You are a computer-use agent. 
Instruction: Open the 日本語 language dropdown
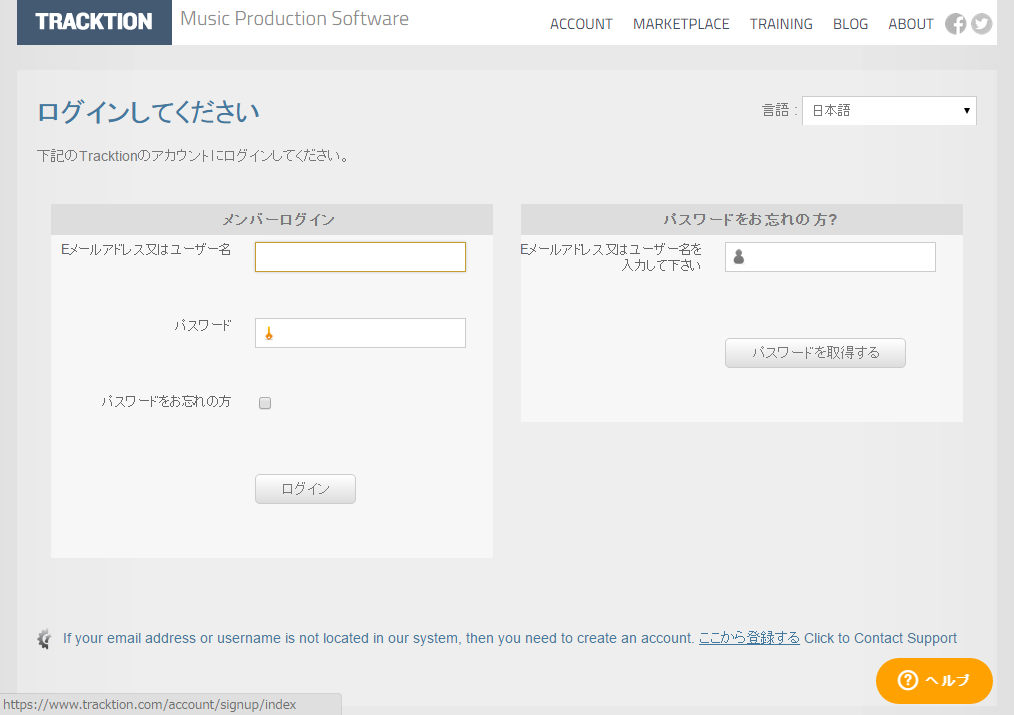(x=889, y=111)
